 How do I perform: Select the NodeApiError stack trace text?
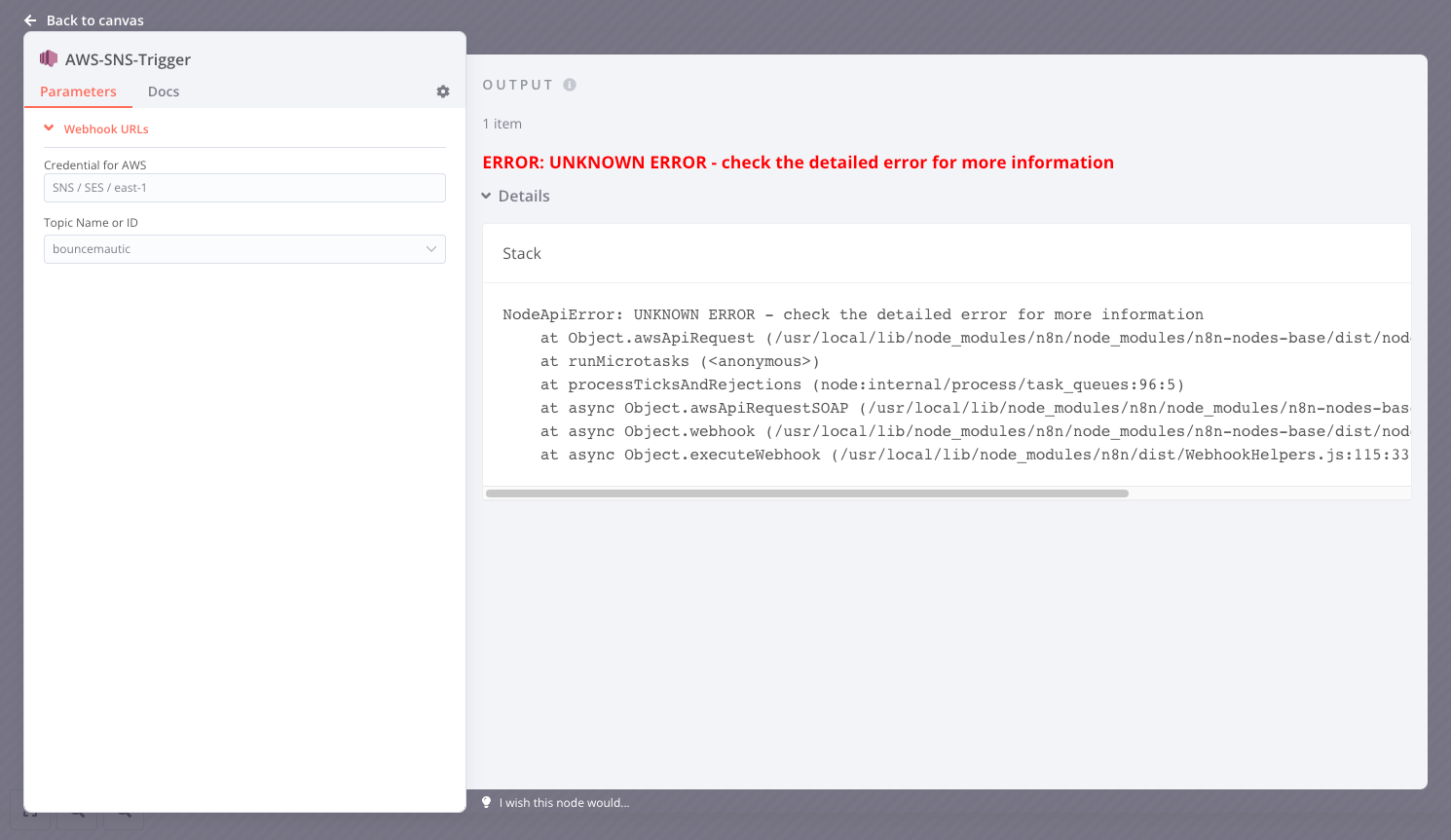[852, 313]
